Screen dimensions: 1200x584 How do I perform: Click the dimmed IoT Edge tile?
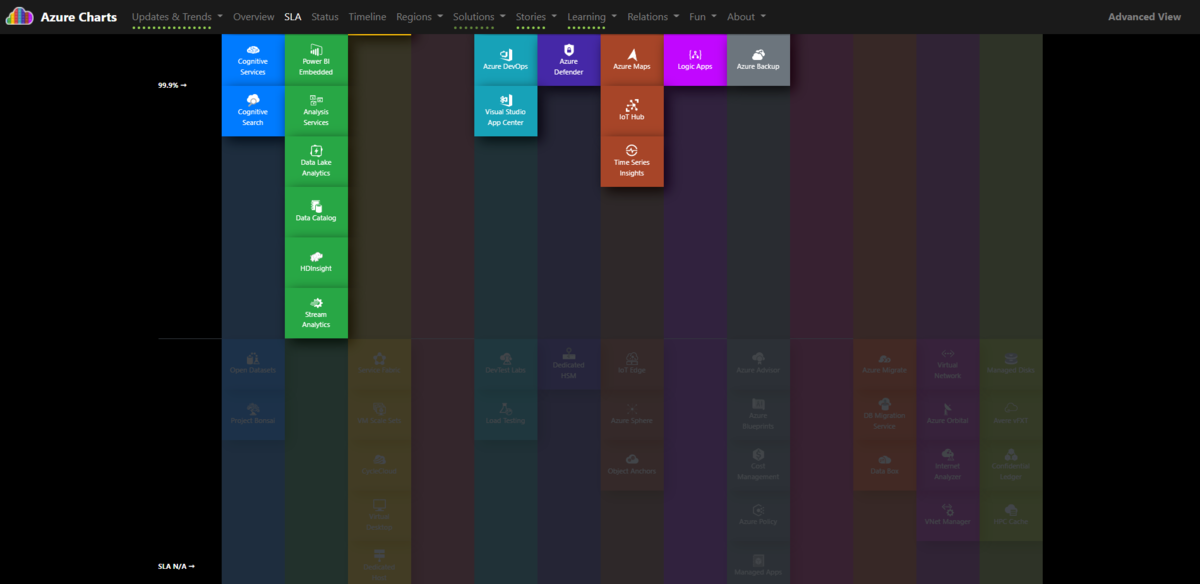(x=631, y=364)
